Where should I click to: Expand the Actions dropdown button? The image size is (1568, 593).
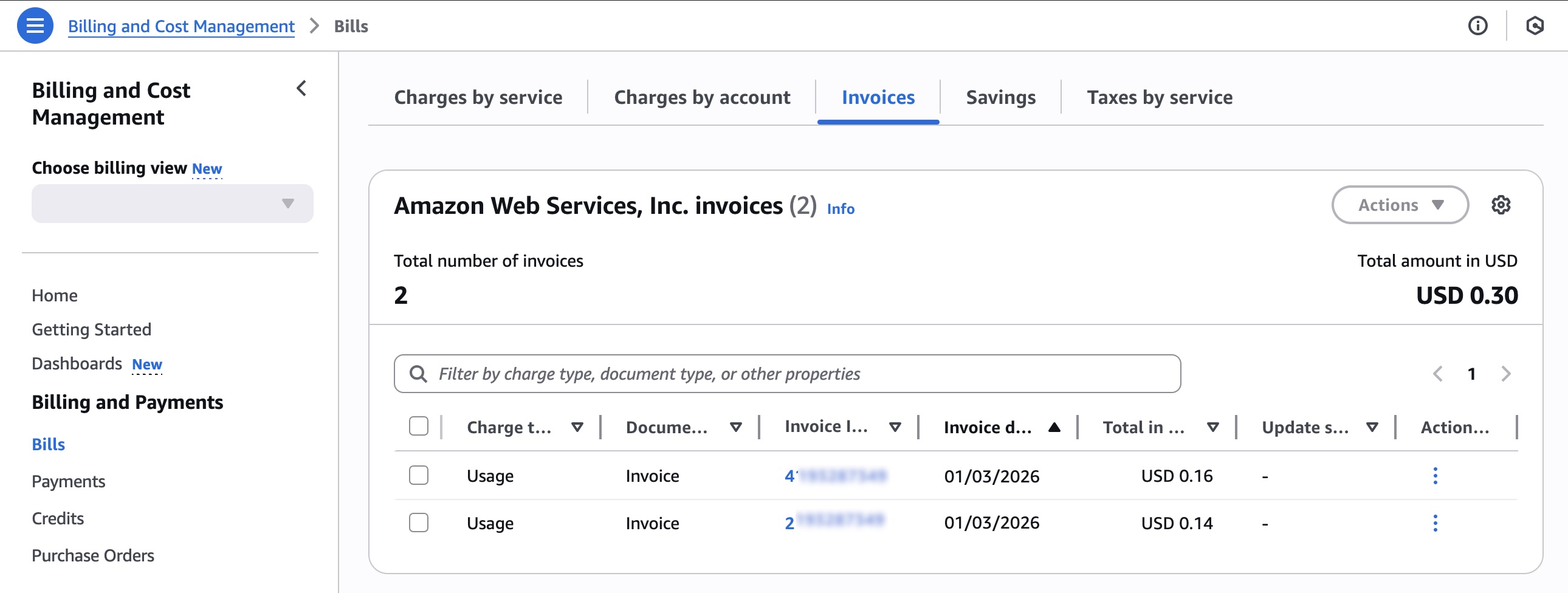pyautogui.click(x=1400, y=205)
